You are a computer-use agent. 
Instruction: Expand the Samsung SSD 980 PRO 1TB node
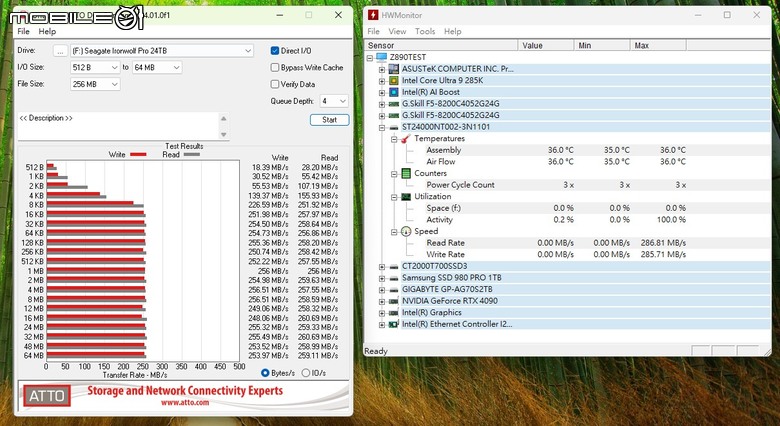(382, 278)
